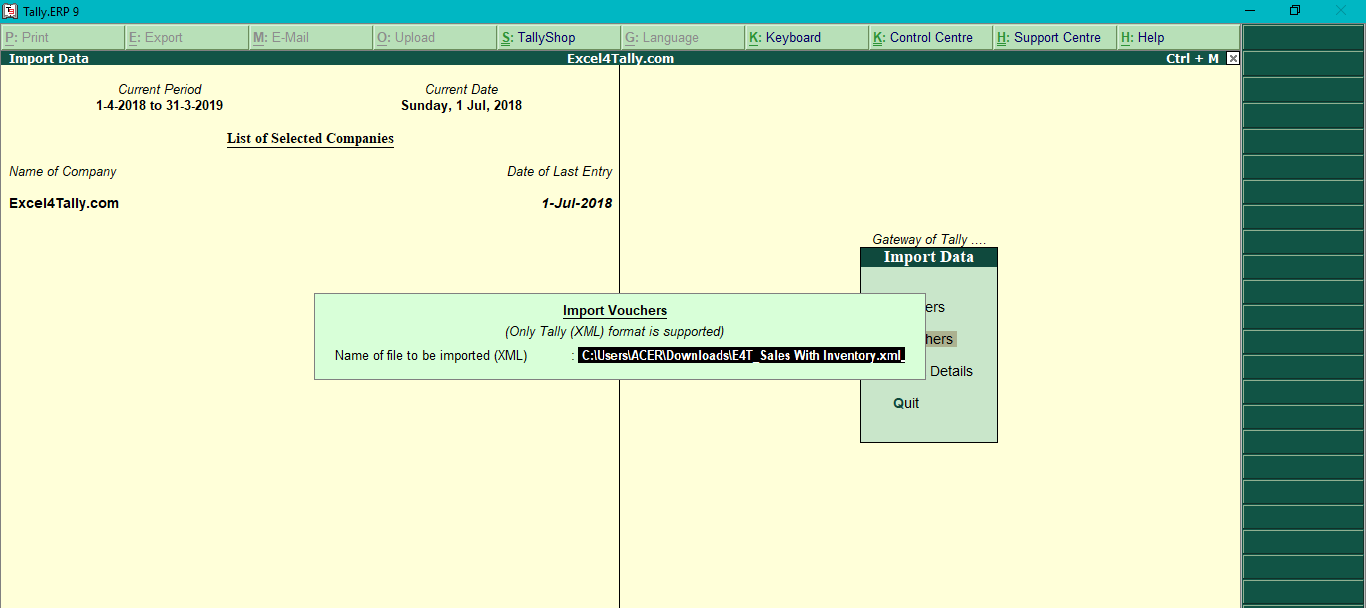Open the Language option
Image resolution: width=1366 pixels, height=608 pixels.
coord(683,38)
